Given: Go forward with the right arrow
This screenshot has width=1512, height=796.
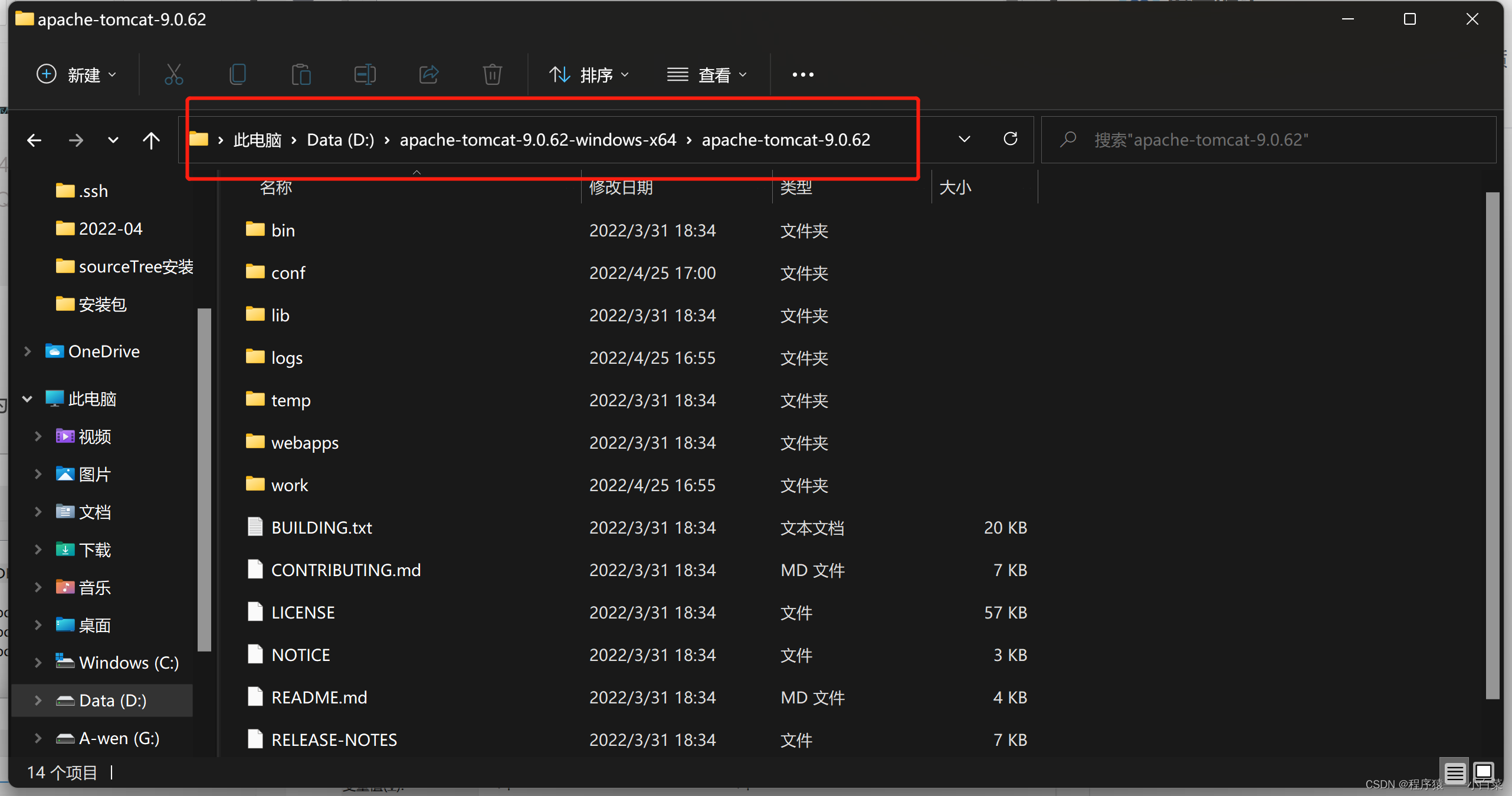Looking at the screenshot, I should click(x=76, y=140).
